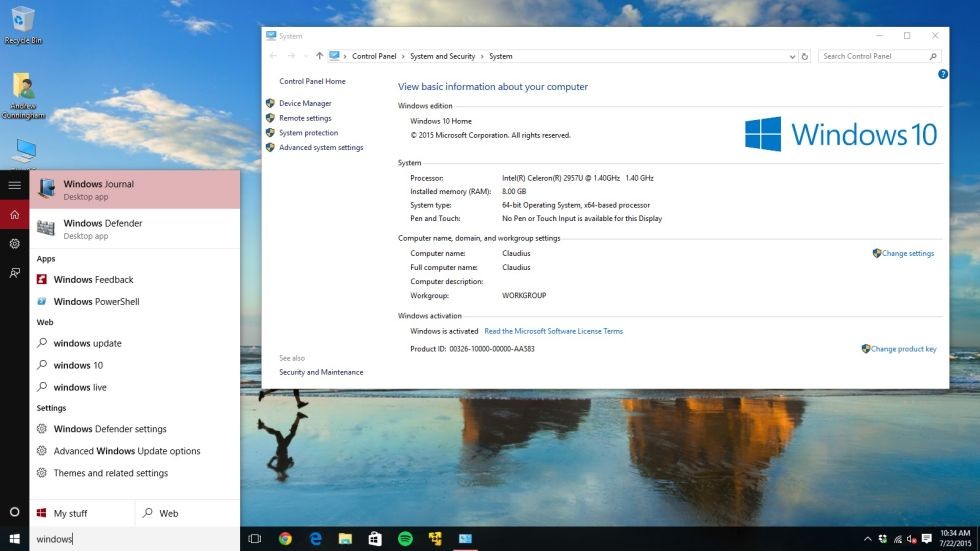Go back in the System window
This screenshot has width=980, height=551.
[273, 56]
